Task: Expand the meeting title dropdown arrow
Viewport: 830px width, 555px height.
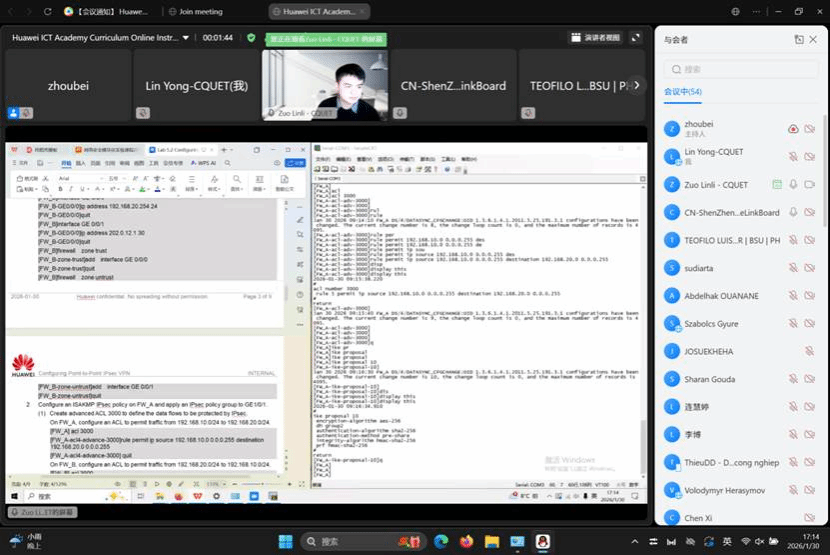Action: point(186,38)
